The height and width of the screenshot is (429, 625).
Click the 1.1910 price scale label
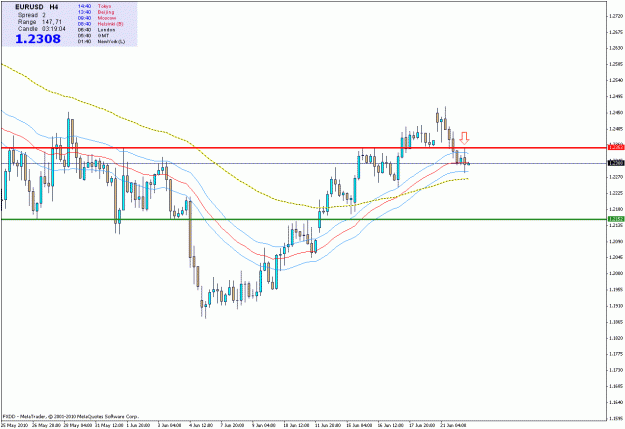(x=616, y=306)
